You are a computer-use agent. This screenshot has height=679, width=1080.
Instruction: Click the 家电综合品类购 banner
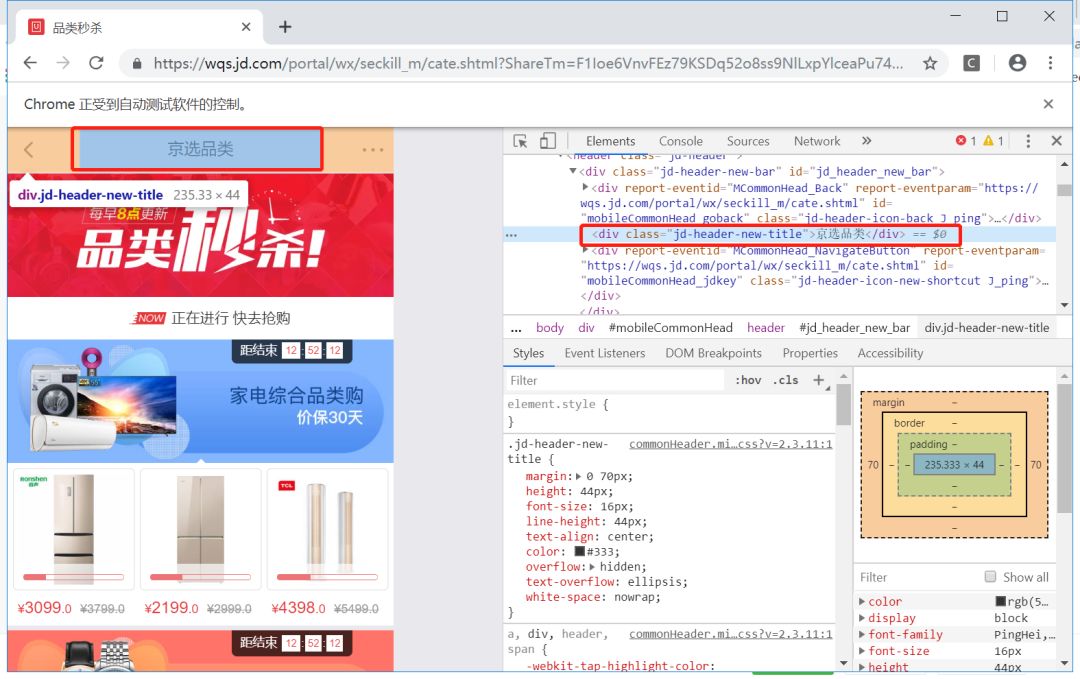(x=200, y=401)
